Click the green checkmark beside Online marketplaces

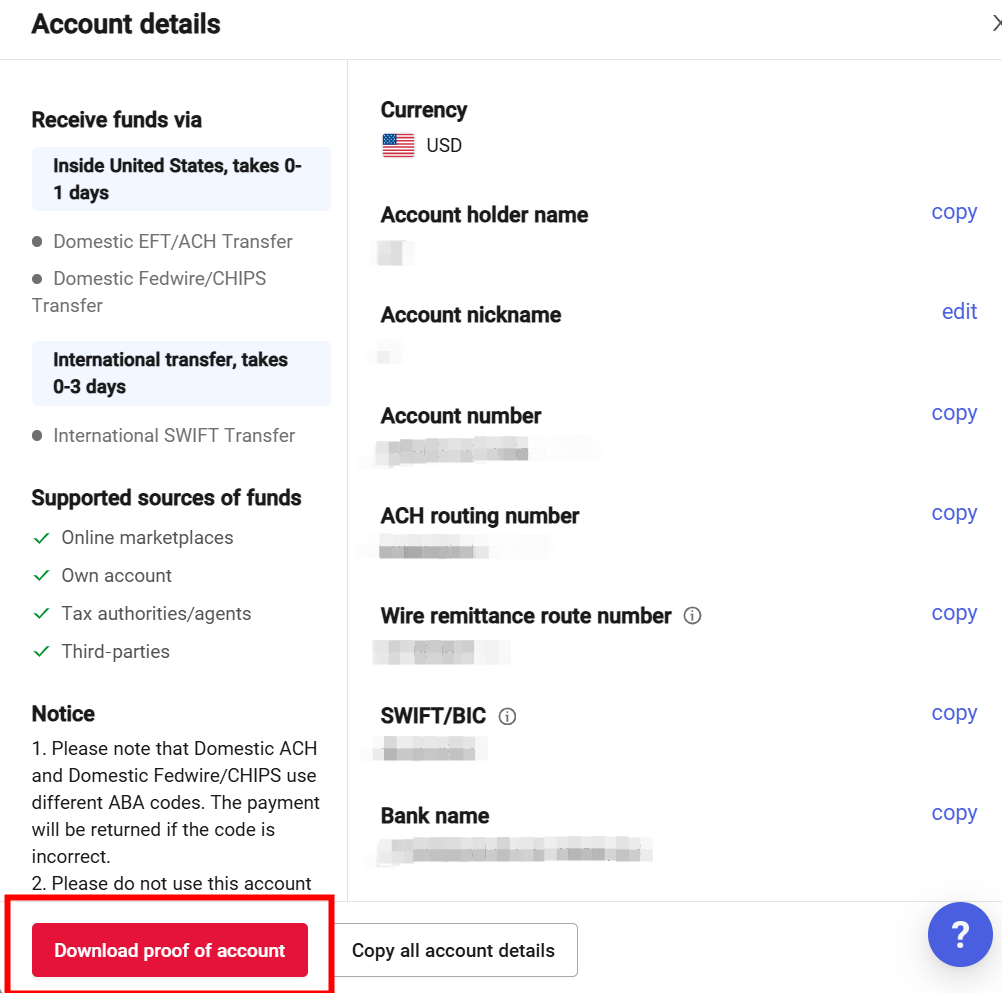(x=42, y=538)
